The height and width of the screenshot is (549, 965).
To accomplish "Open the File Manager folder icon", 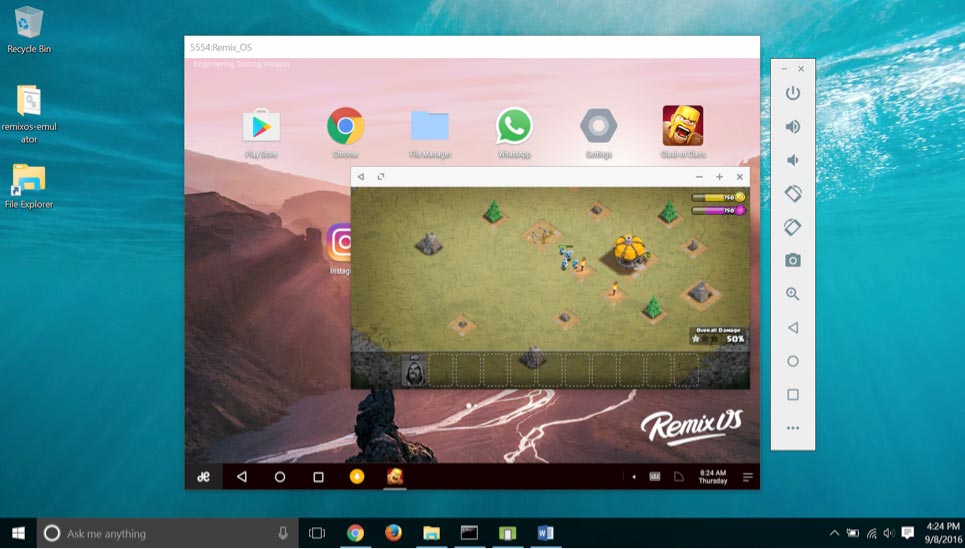I will (430, 126).
